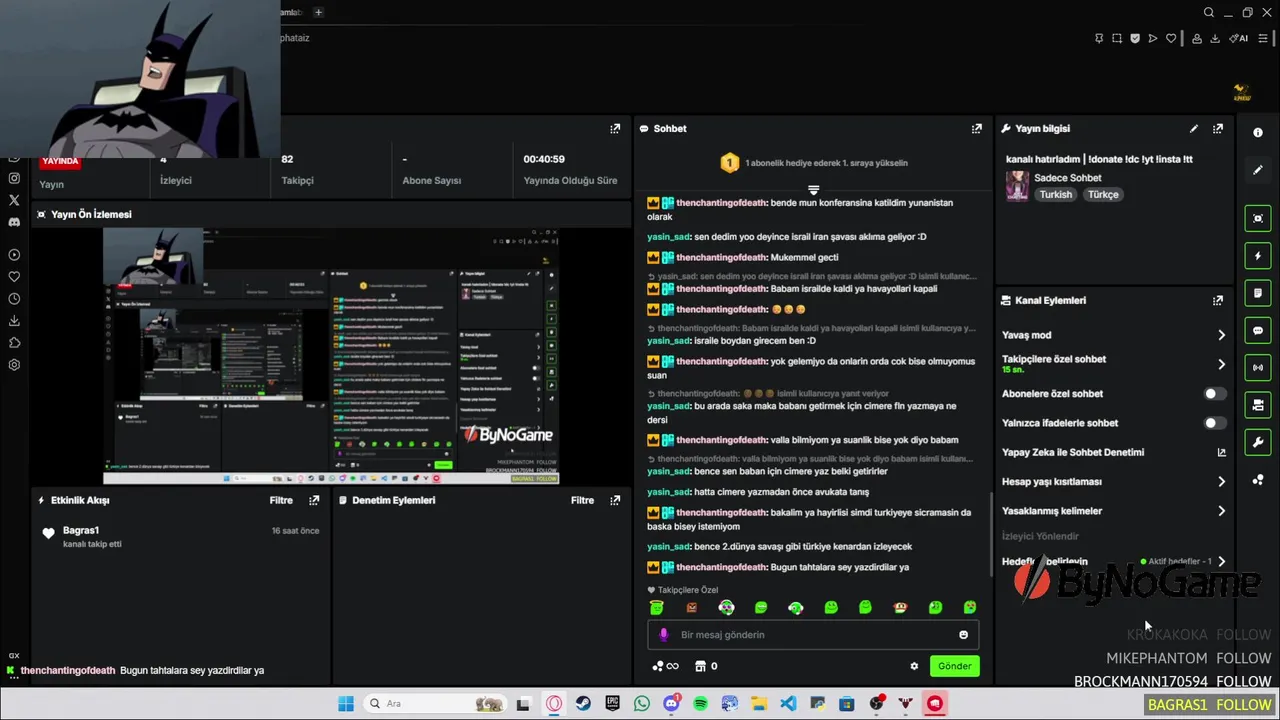Viewport: 1280px width, 720px height.
Task: Toggle the moderation log document icon in right rail
Action: click(1258, 293)
